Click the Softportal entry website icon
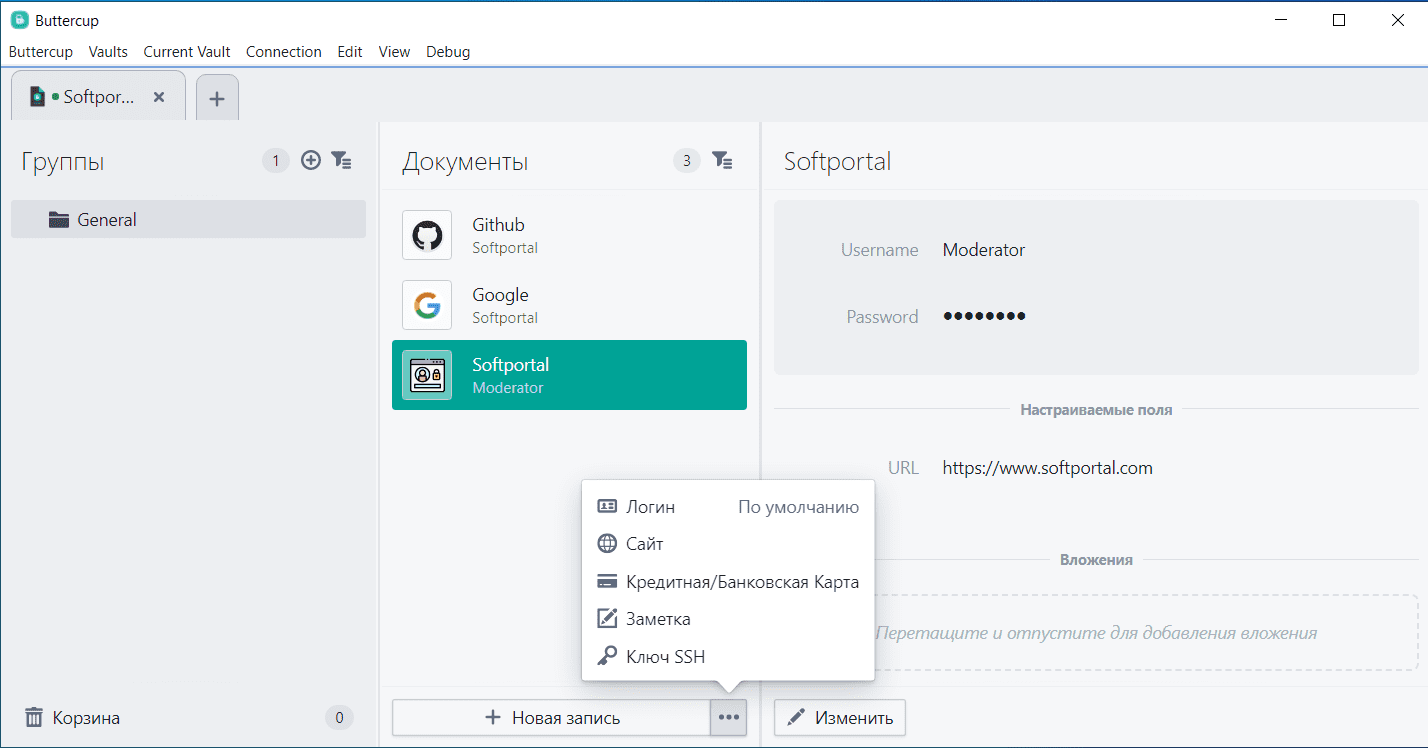Image resolution: width=1428 pixels, height=748 pixels. pyautogui.click(x=427, y=375)
